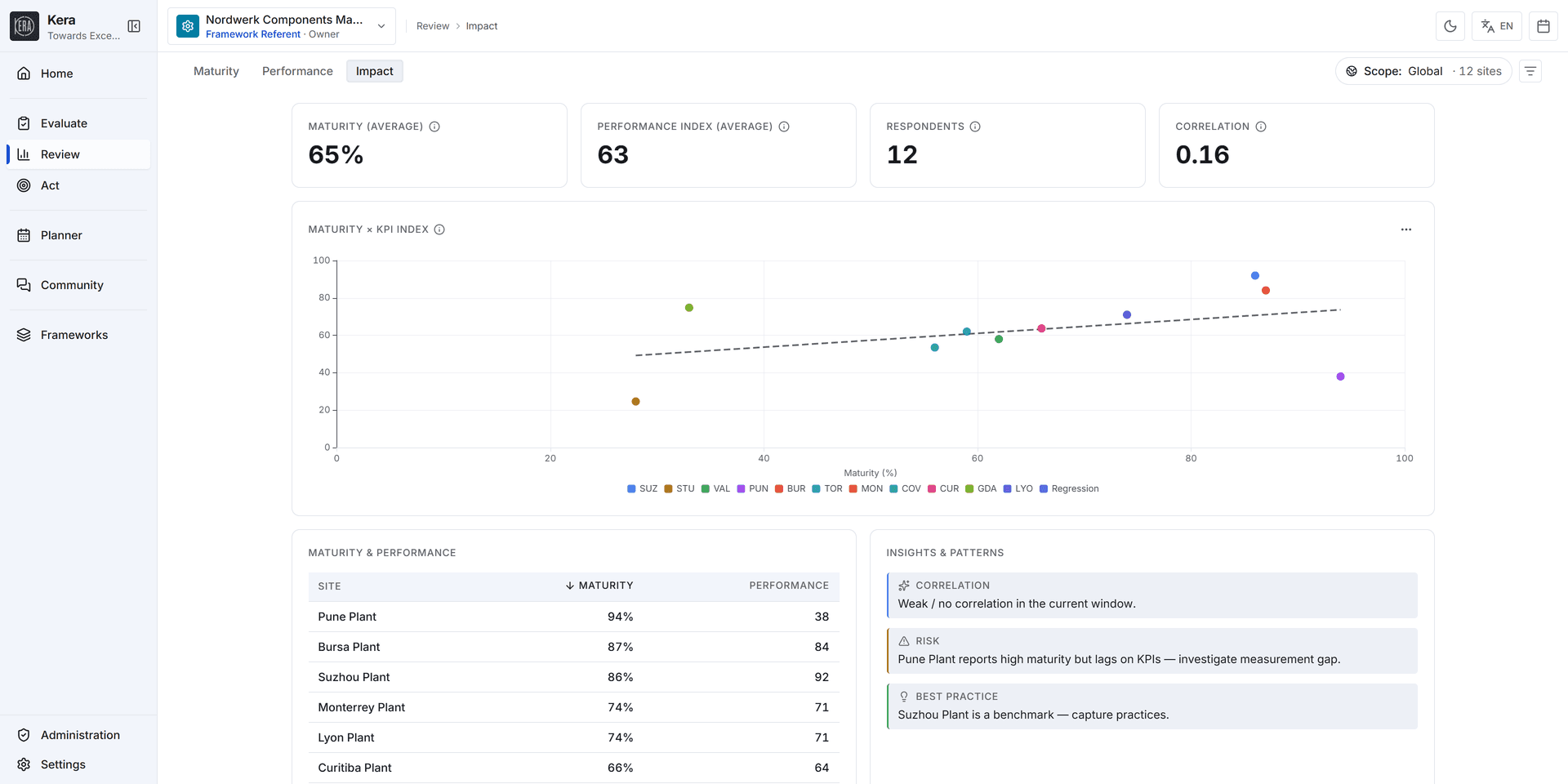
Task: Toggle MON series in chart legend
Action: click(866, 488)
